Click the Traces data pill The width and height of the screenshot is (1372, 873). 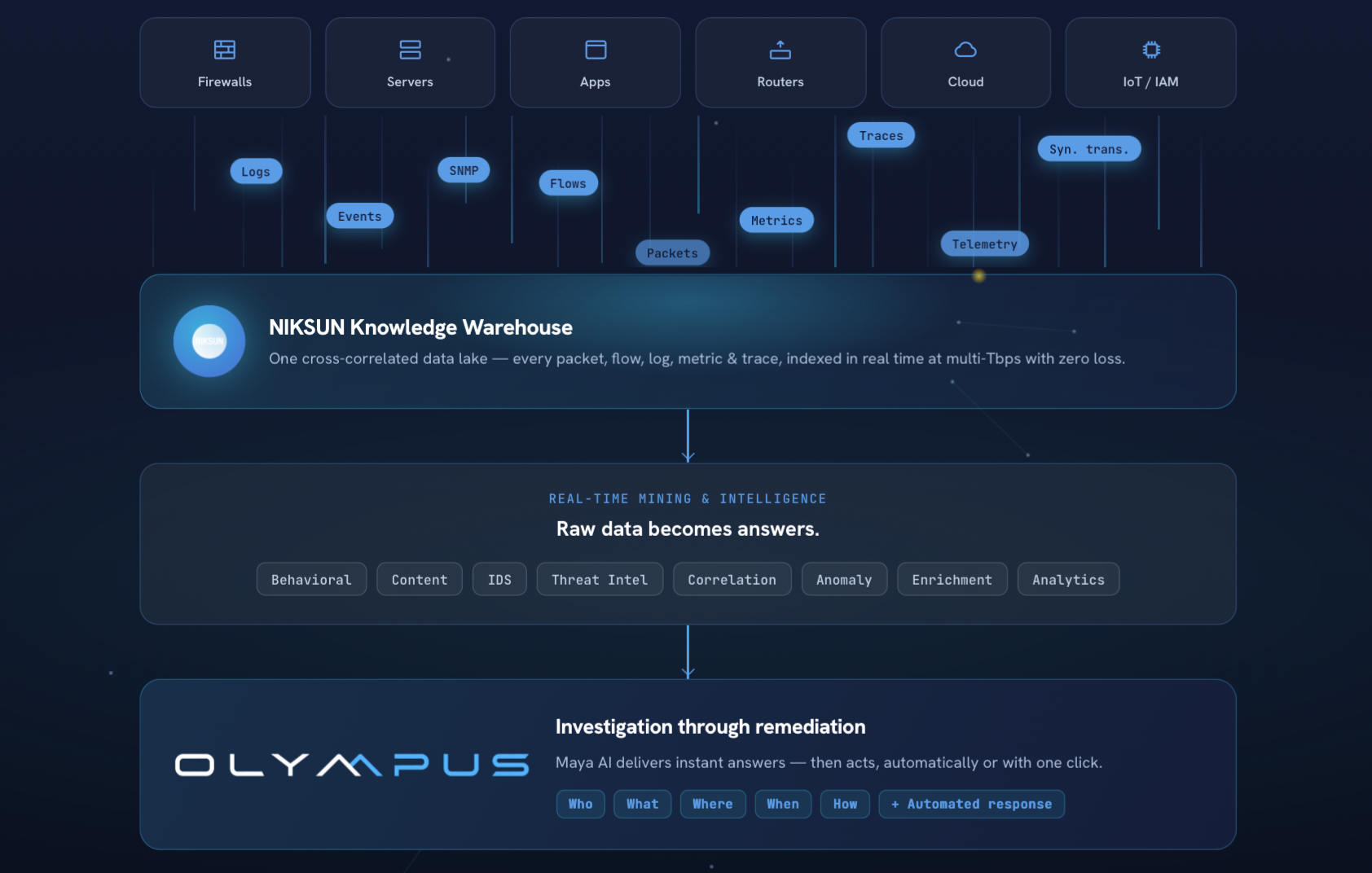(881, 135)
